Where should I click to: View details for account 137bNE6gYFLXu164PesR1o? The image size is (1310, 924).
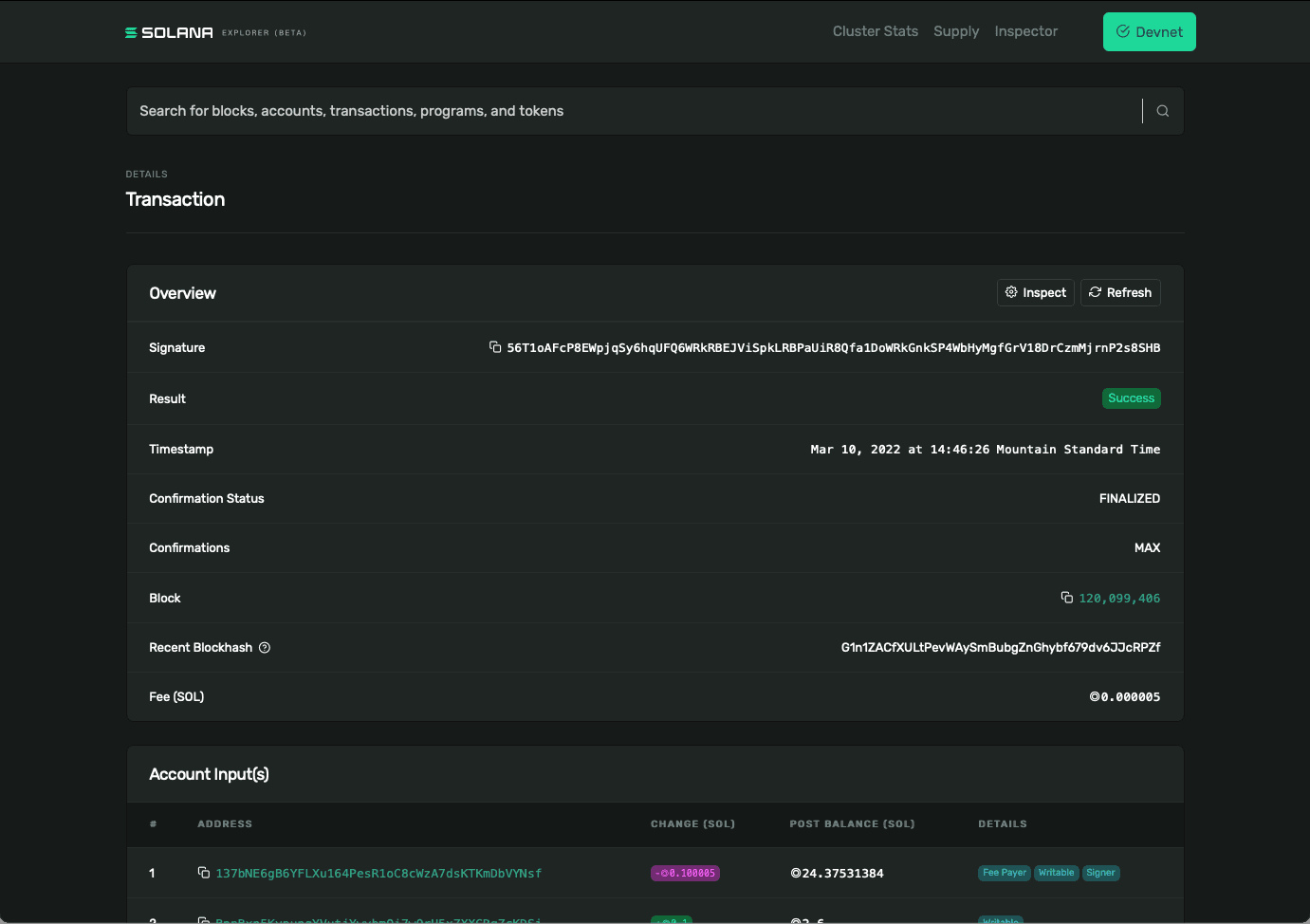point(378,873)
